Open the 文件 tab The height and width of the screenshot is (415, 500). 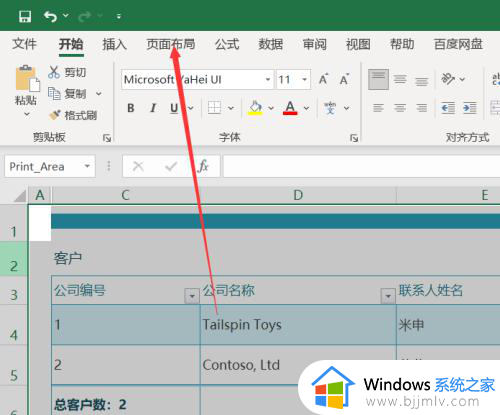click(24, 44)
